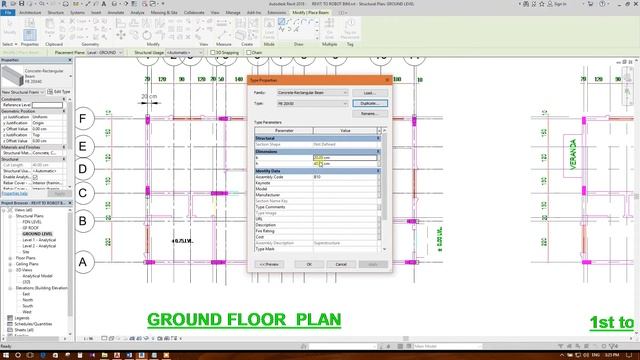Open Windows Start menu
The width and height of the screenshot is (640, 360).
pos(6,355)
